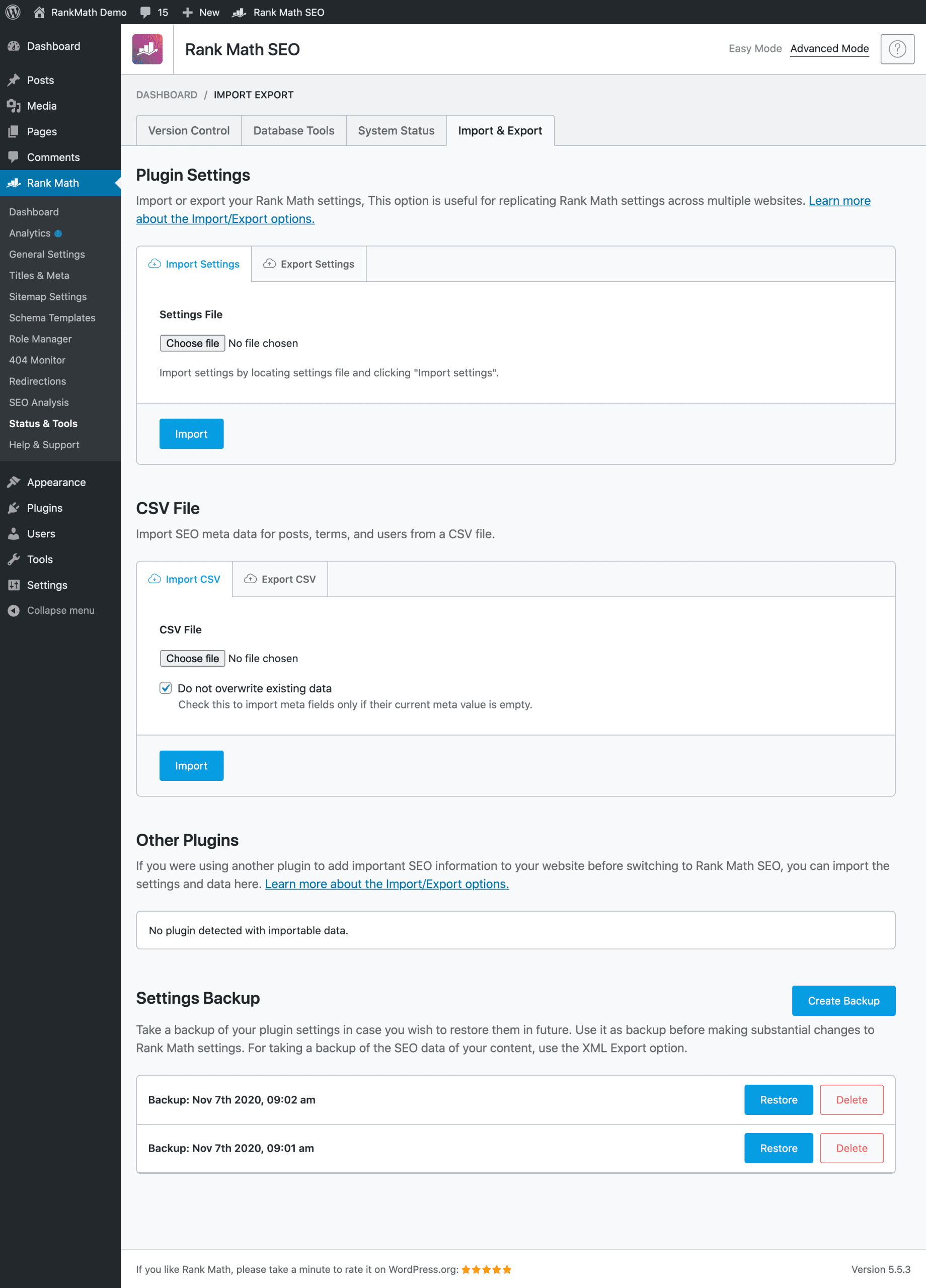Click Import button under CSV File
926x1288 pixels.
(191, 766)
